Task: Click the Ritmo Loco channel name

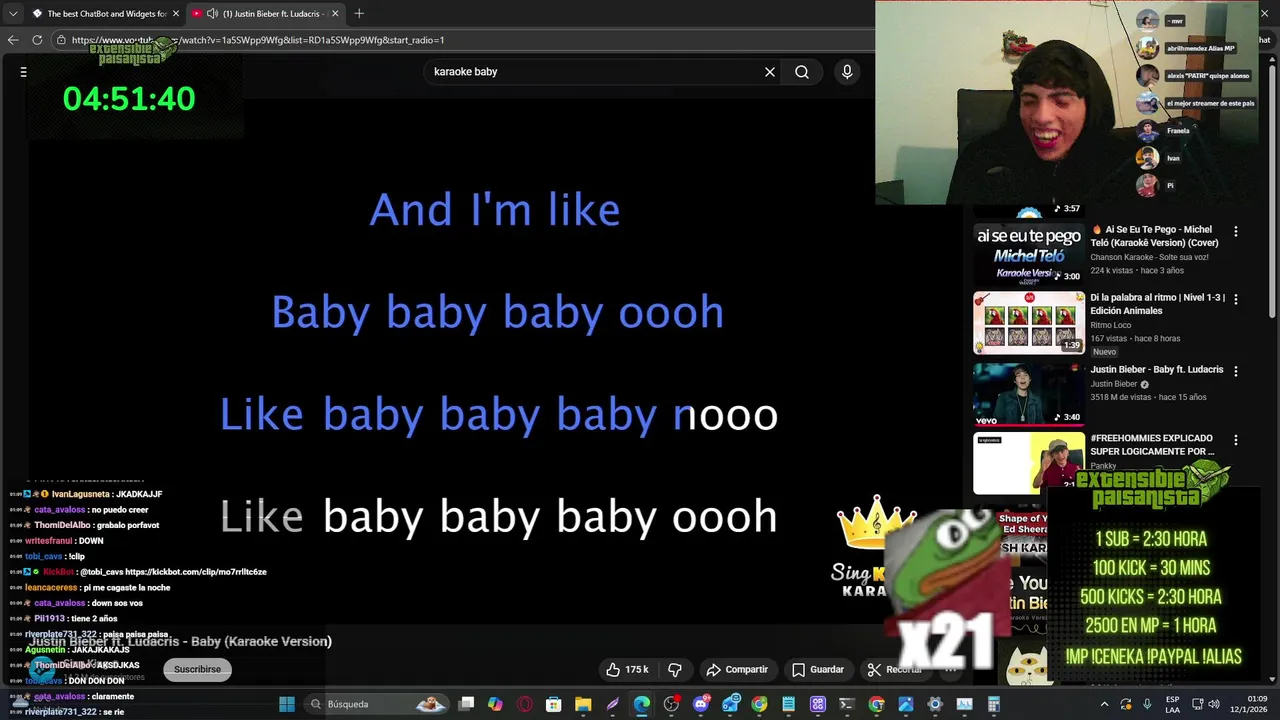Action: tap(1111, 325)
